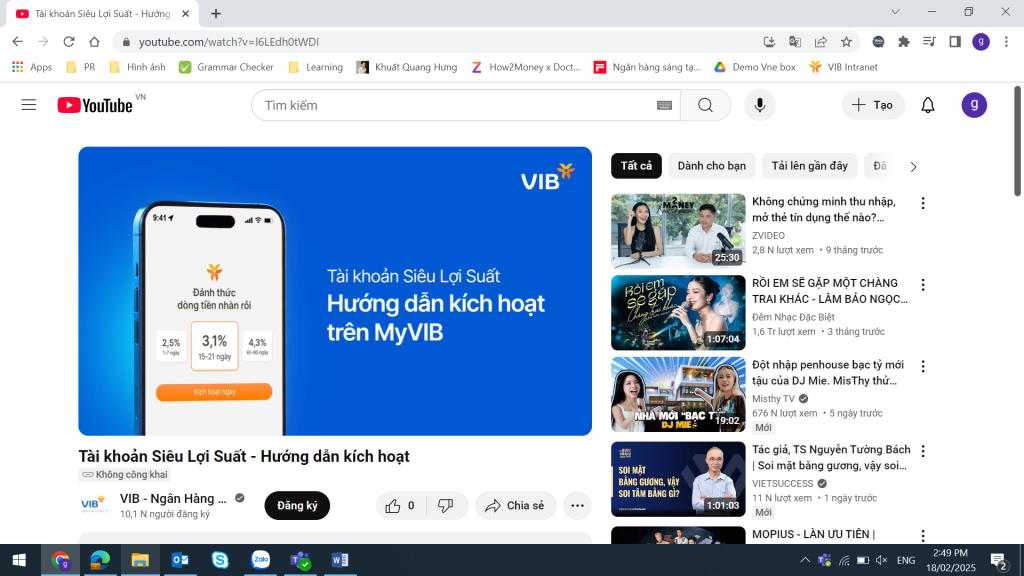Open the YouTube account avatar menu

(974, 105)
